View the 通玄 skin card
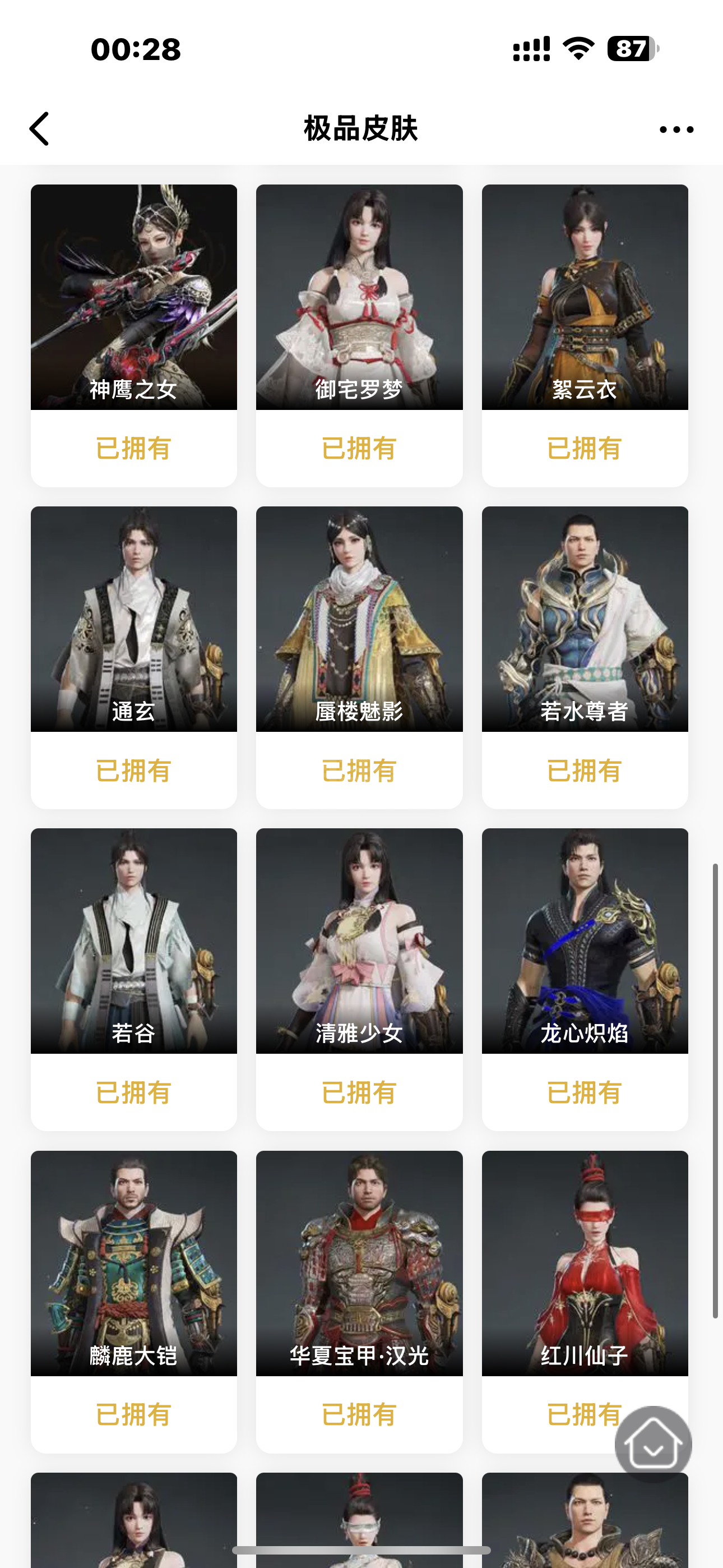Viewport: 723px width, 1568px height. click(x=134, y=657)
